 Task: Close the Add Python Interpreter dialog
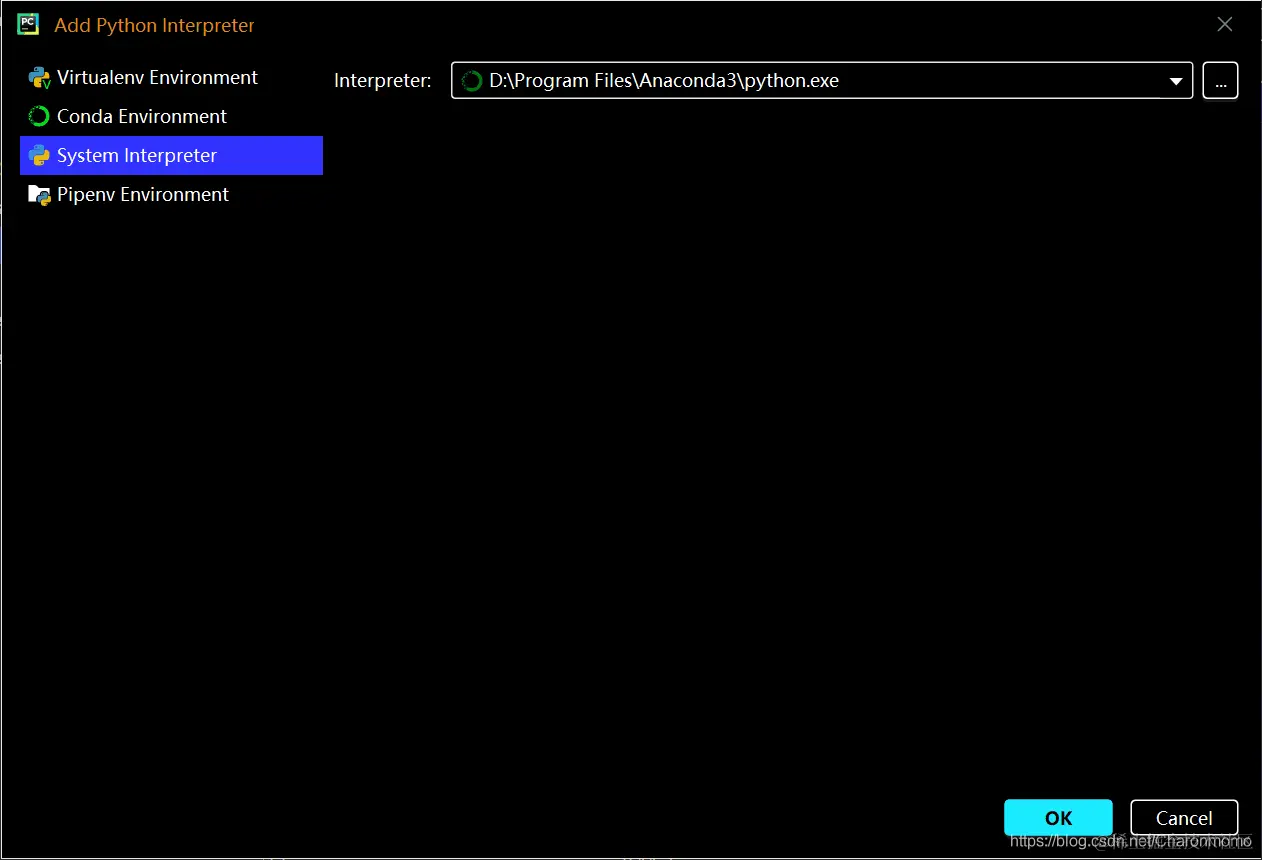[1224, 24]
